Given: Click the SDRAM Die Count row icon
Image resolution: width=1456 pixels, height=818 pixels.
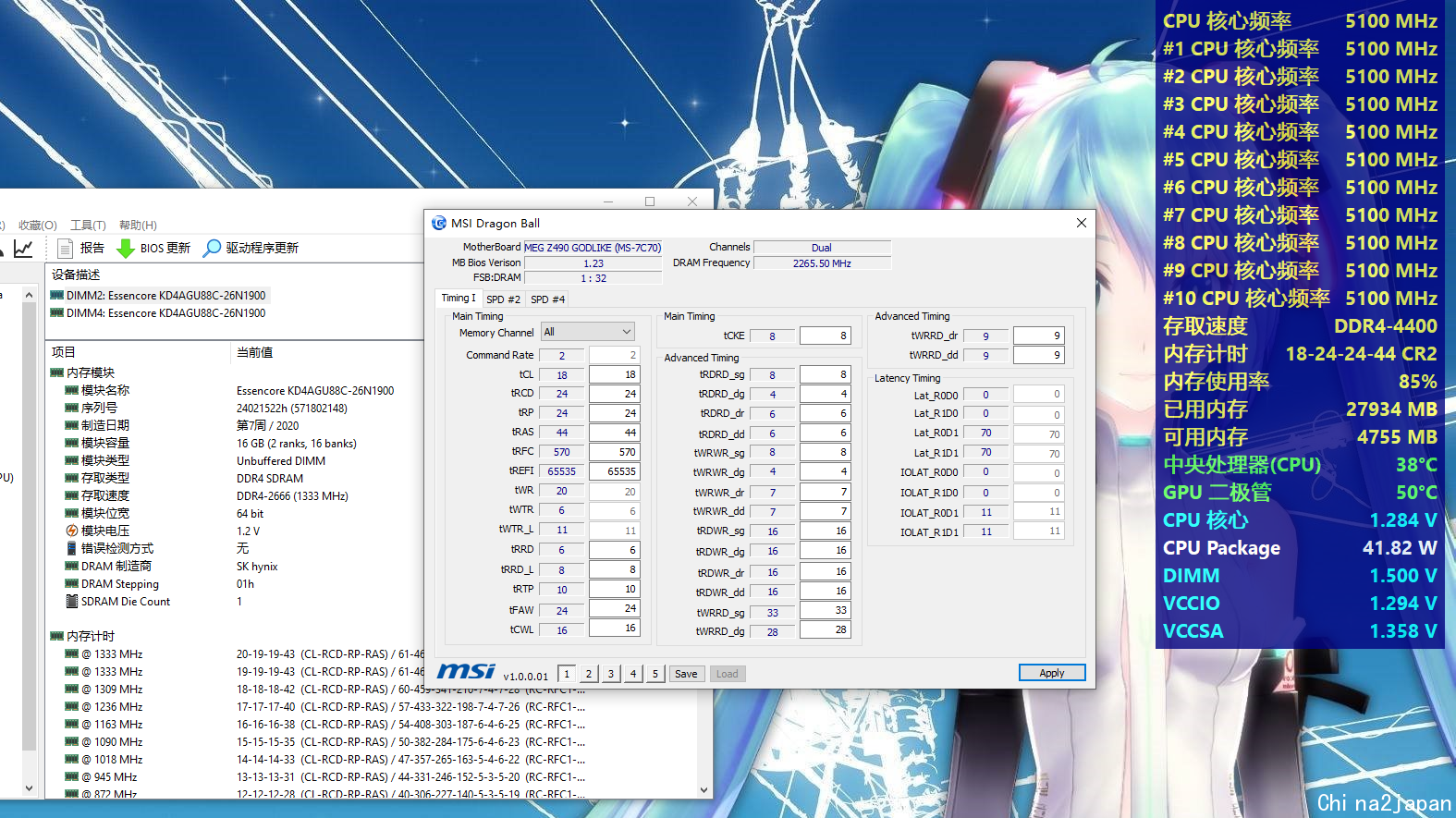Looking at the screenshot, I should tap(71, 601).
